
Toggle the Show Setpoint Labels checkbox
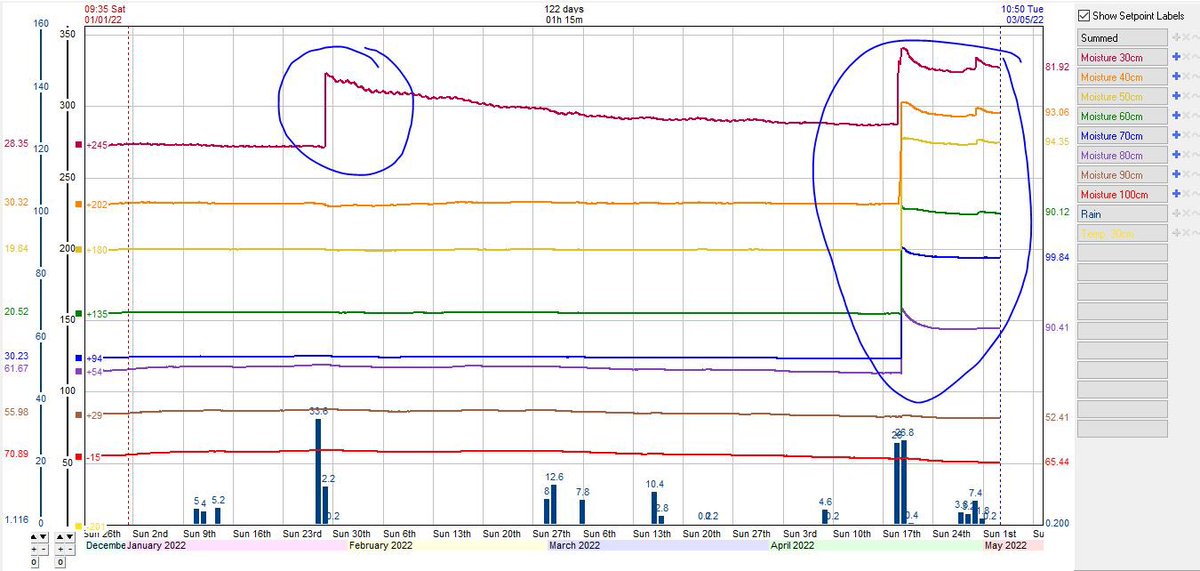tap(1085, 16)
